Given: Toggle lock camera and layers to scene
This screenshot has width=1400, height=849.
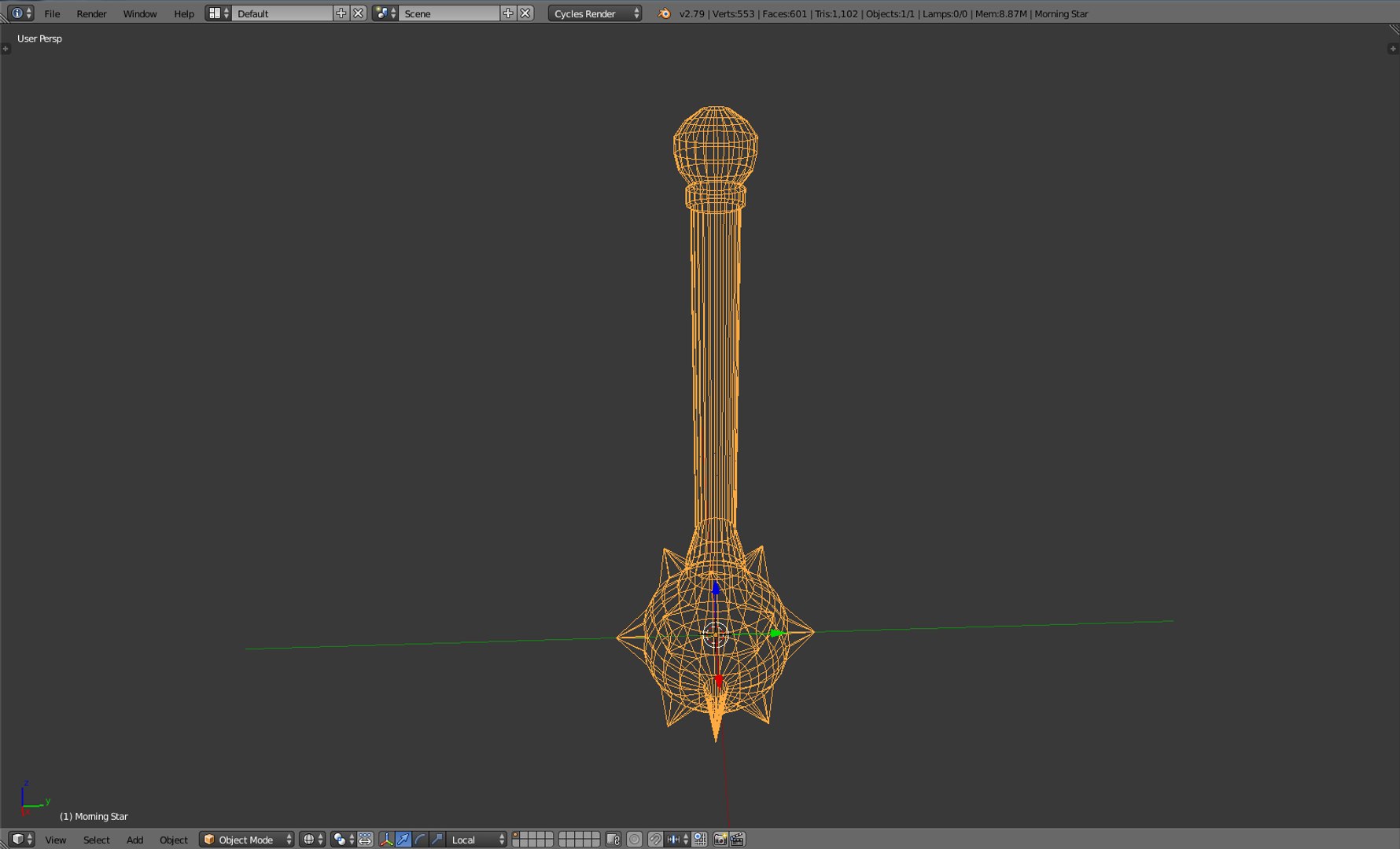Looking at the screenshot, I should click(613, 840).
